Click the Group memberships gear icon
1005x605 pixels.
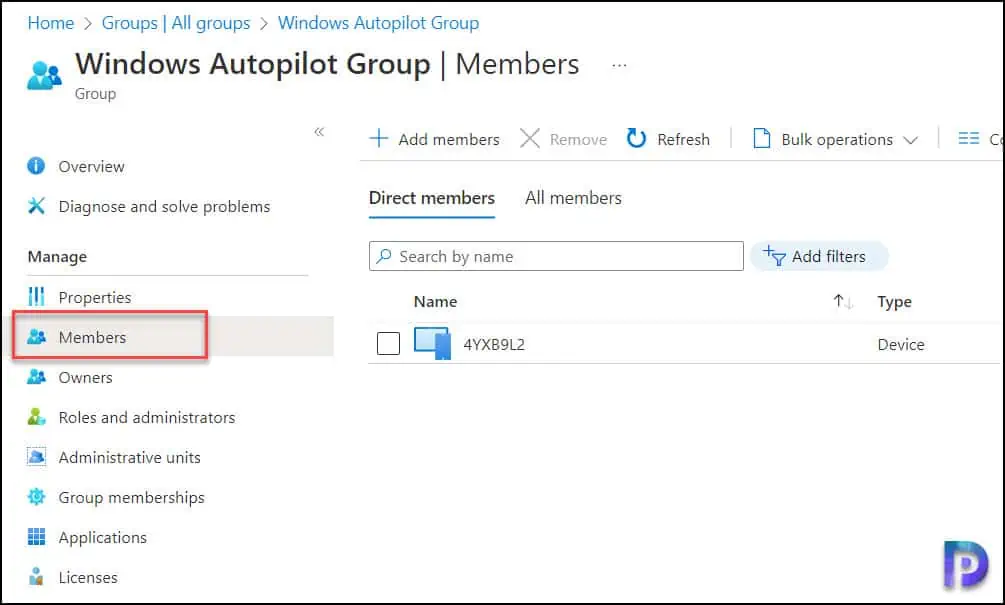[x=36, y=497]
